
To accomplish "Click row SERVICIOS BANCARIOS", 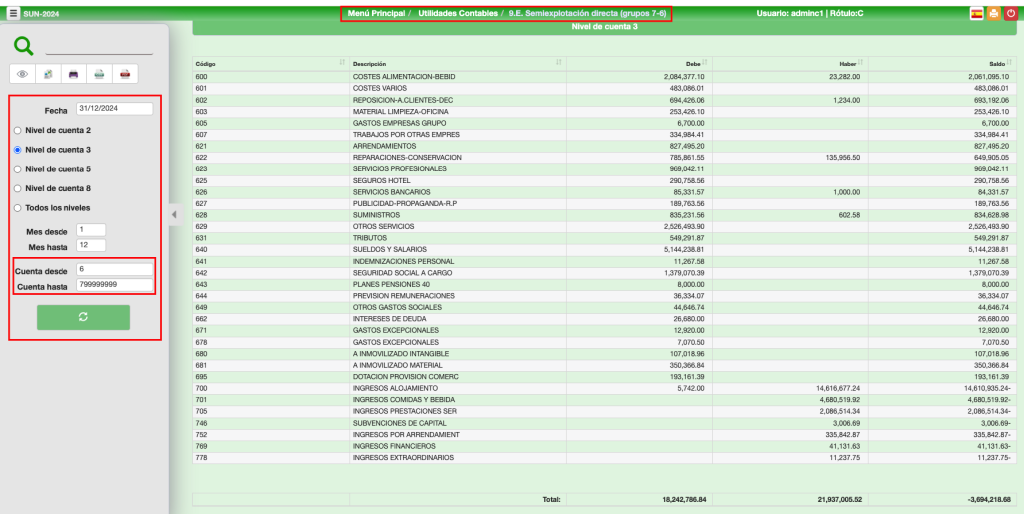I will [605, 192].
